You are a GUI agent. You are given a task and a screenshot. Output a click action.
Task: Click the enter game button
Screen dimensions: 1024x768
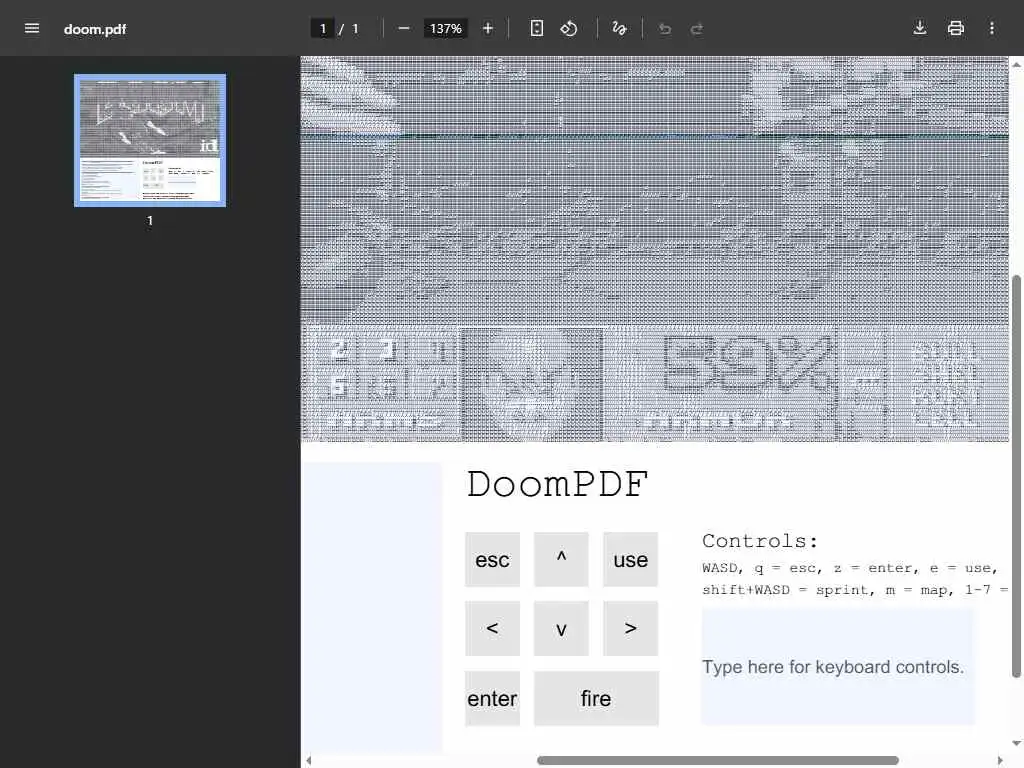(492, 698)
